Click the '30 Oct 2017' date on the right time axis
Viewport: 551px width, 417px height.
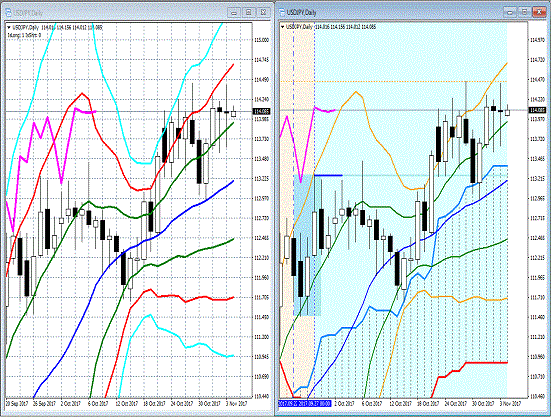[483, 404]
